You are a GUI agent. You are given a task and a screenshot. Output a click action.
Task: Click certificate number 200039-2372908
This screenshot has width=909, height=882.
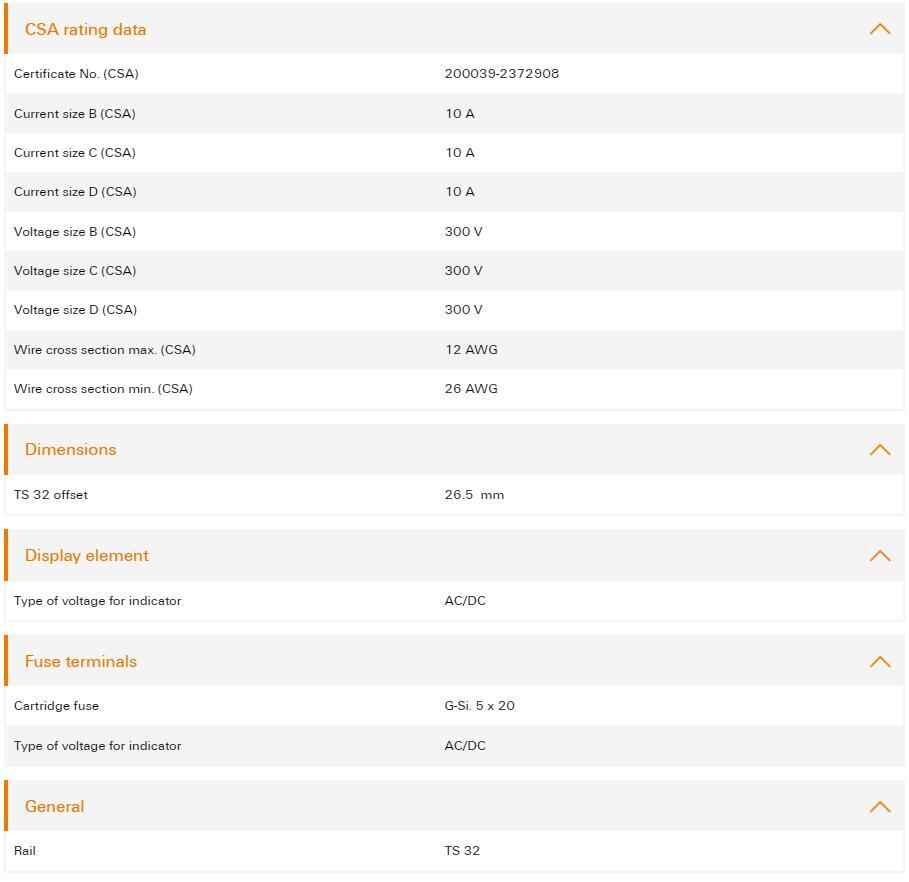click(501, 74)
